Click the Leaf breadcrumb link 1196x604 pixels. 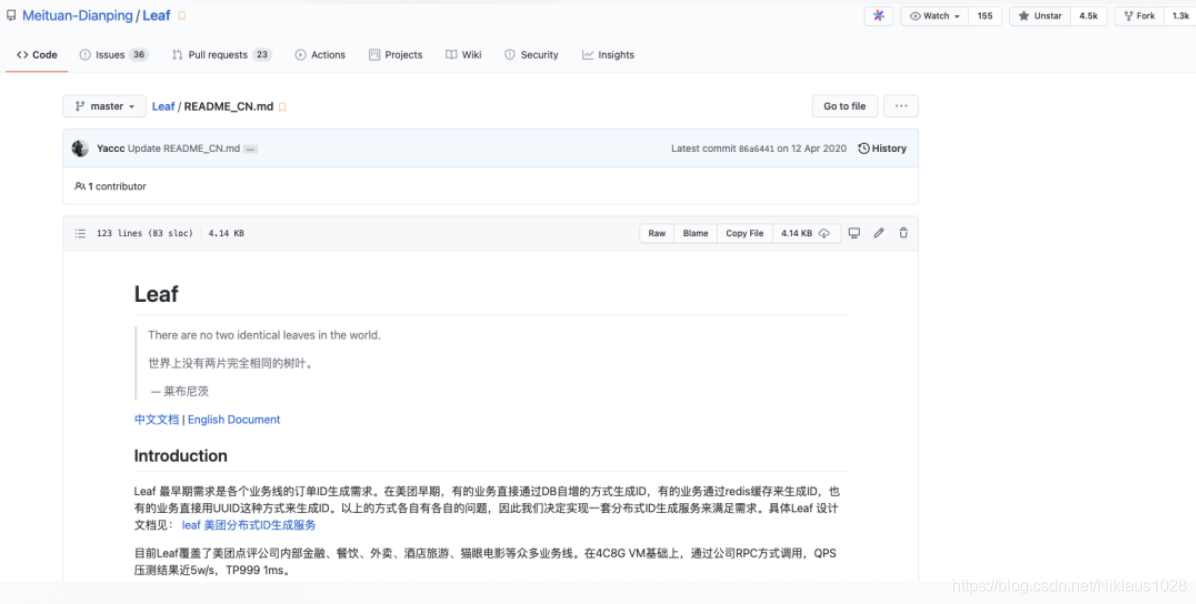click(163, 107)
